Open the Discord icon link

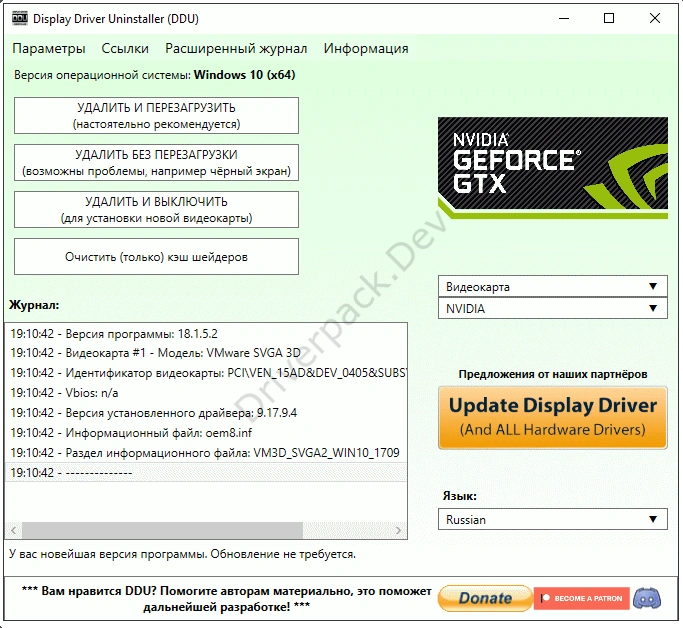coord(647,598)
